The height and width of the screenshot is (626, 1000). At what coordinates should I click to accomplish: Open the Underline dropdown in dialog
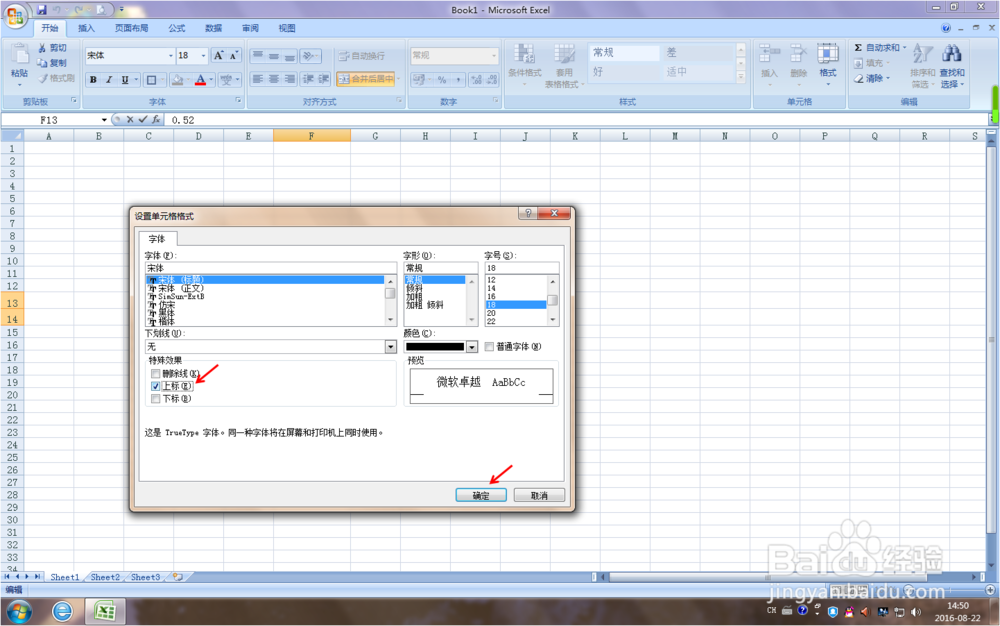tap(390, 347)
